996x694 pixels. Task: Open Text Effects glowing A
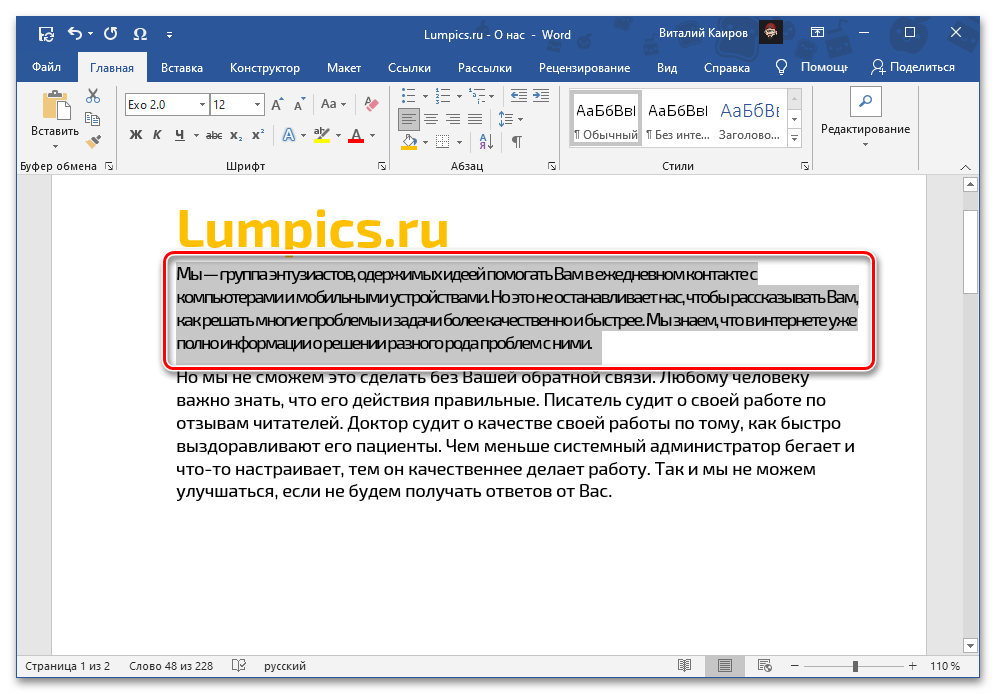pyautogui.click(x=289, y=135)
